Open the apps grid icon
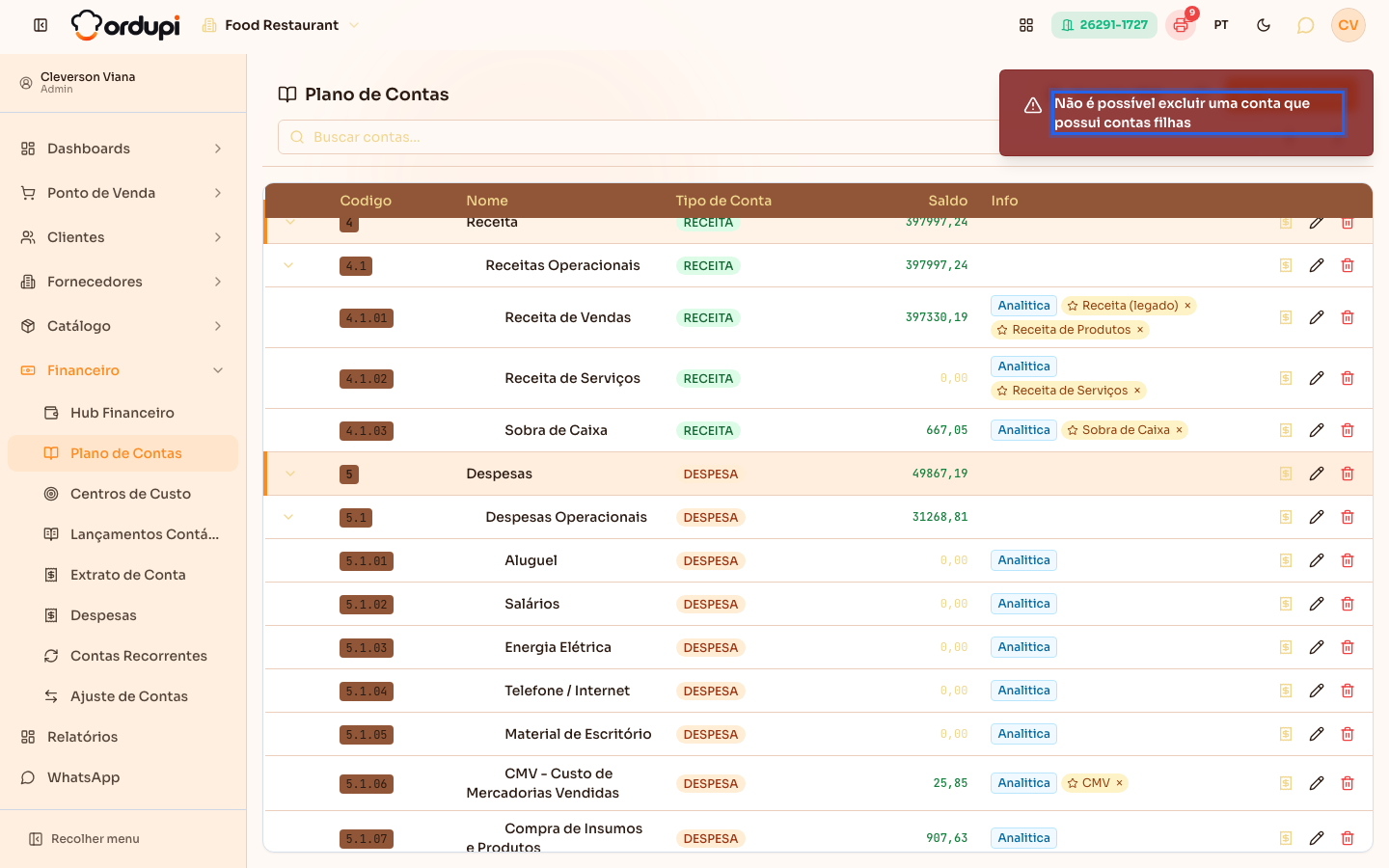The width and height of the screenshot is (1389, 868). coord(1026,25)
